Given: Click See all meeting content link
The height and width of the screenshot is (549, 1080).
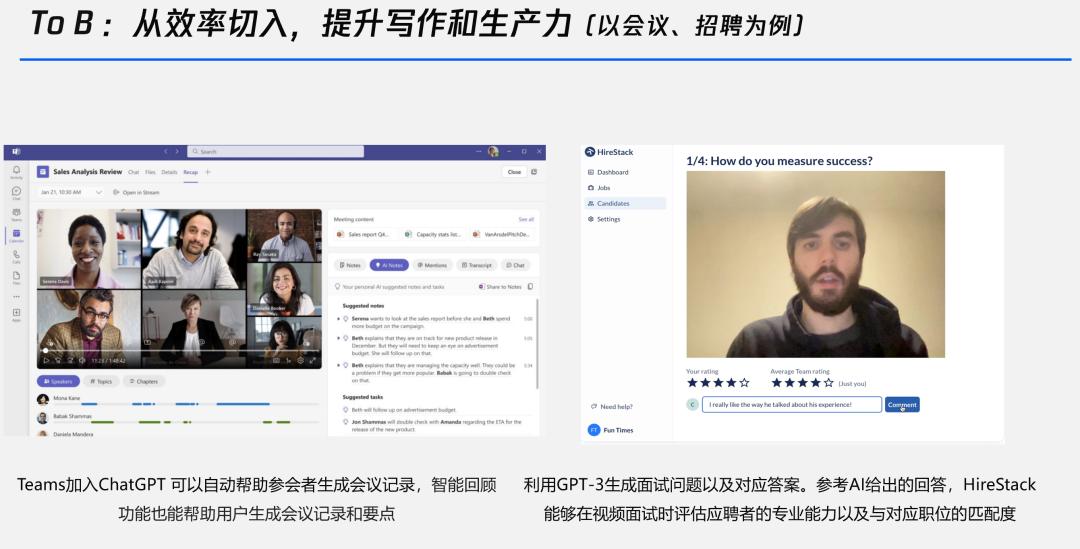Looking at the screenshot, I should (526, 219).
